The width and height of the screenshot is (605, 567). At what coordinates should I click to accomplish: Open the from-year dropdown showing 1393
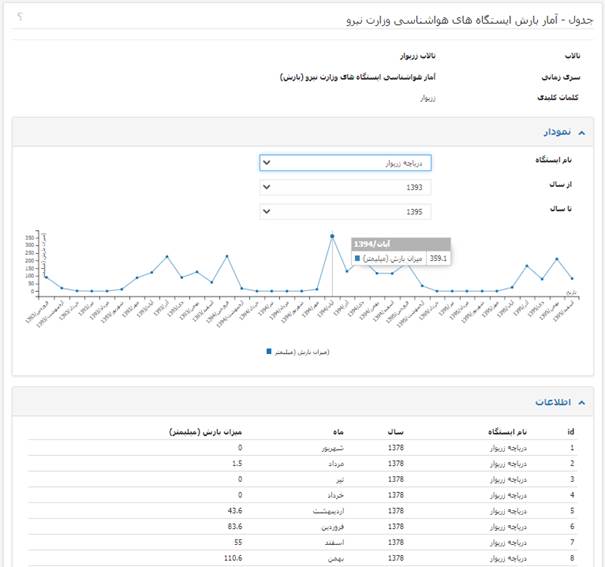click(346, 187)
